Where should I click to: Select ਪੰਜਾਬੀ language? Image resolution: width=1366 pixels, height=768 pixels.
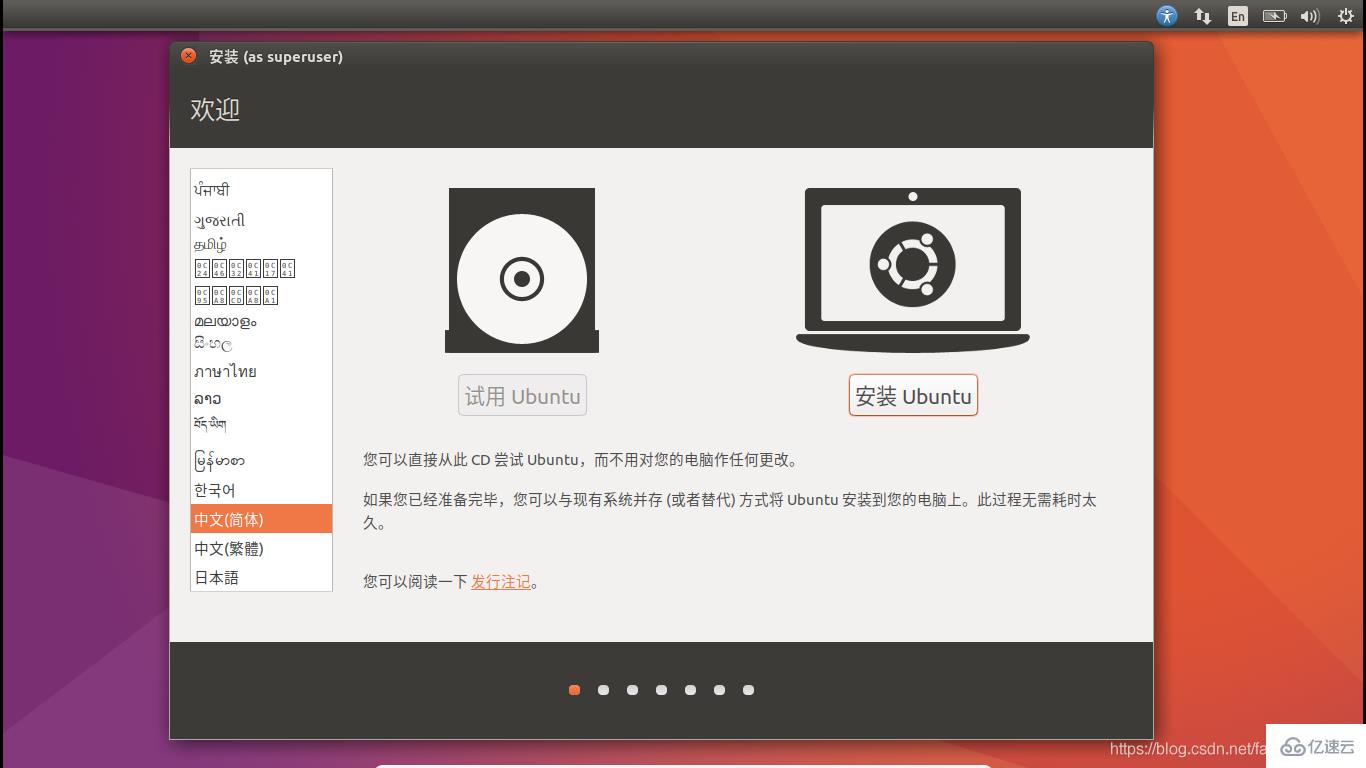(261, 190)
